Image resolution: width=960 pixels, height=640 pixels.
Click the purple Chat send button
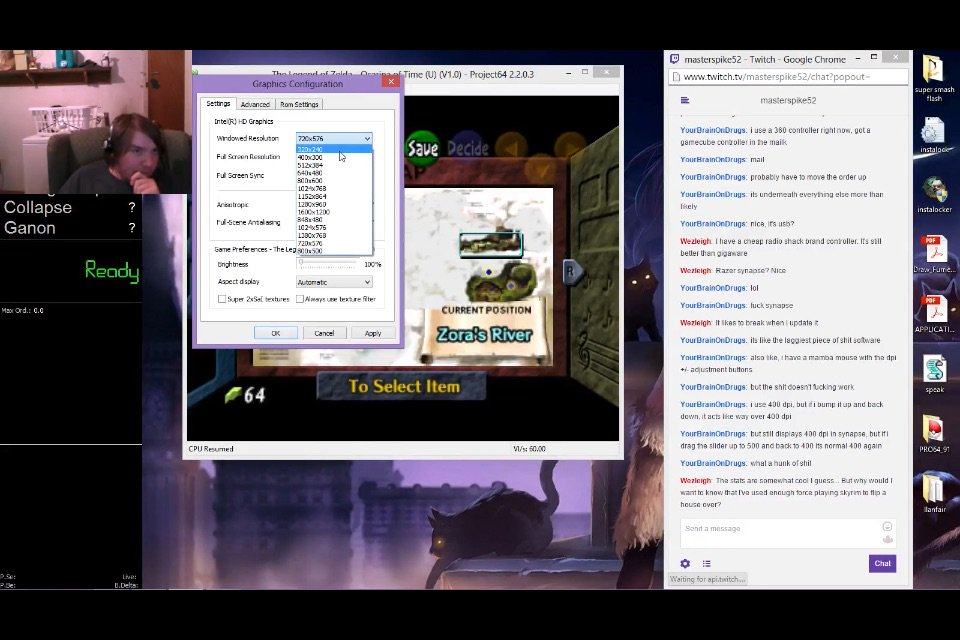click(882, 563)
